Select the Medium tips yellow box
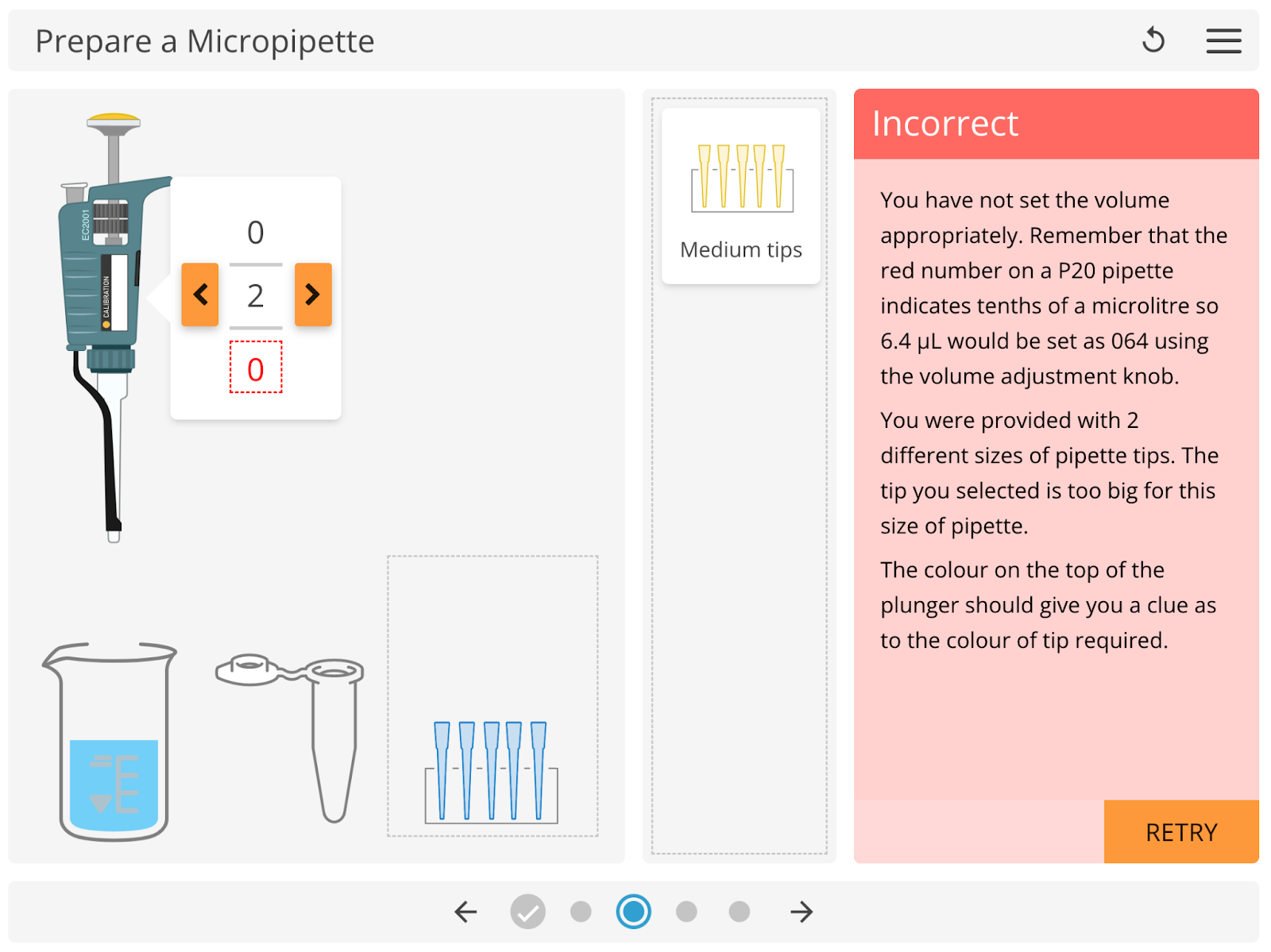The image size is (1271, 952). (741, 196)
